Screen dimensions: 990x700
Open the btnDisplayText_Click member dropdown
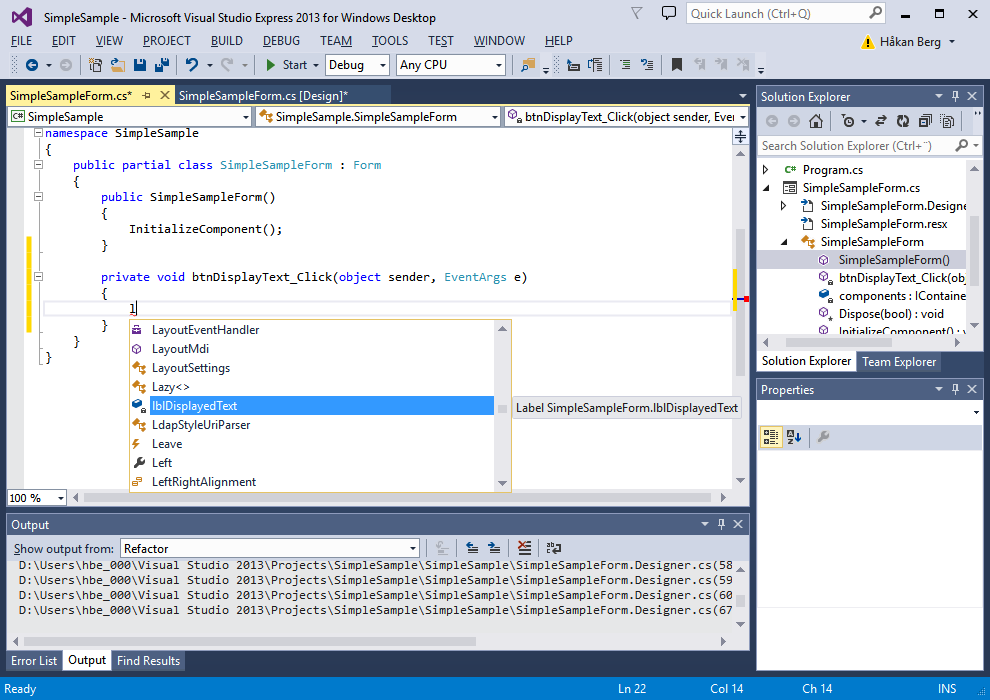pyautogui.click(x=626, y=117)
